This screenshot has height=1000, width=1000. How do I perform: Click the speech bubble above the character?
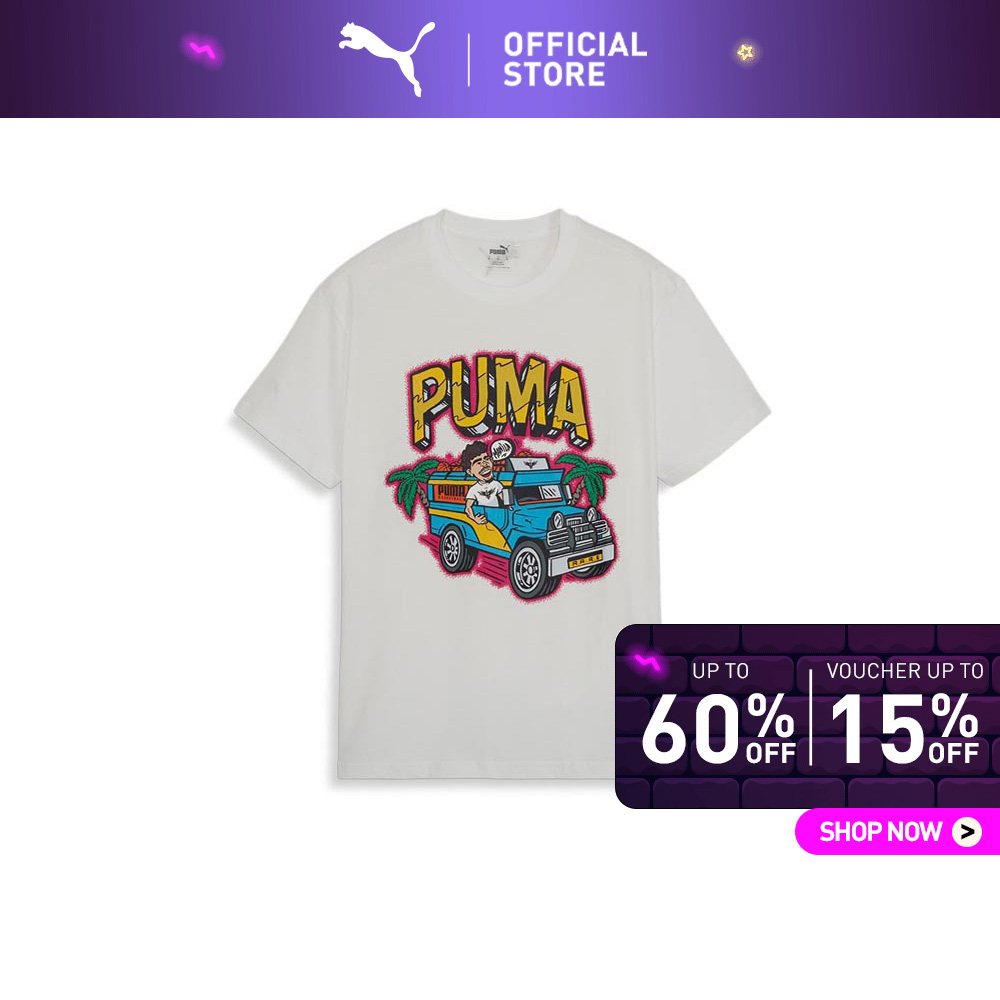click(501, 452)
